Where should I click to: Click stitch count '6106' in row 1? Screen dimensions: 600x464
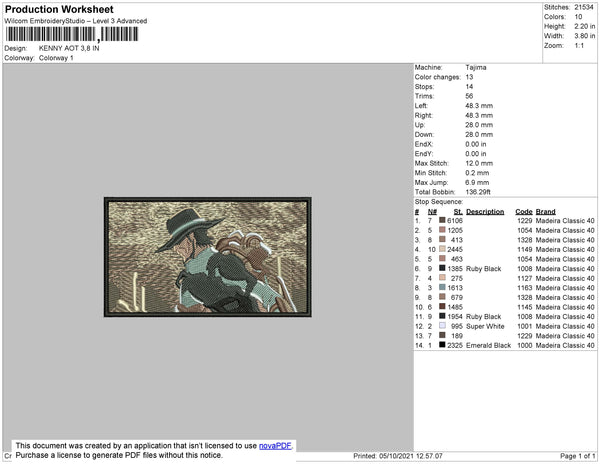click(455, 221)
